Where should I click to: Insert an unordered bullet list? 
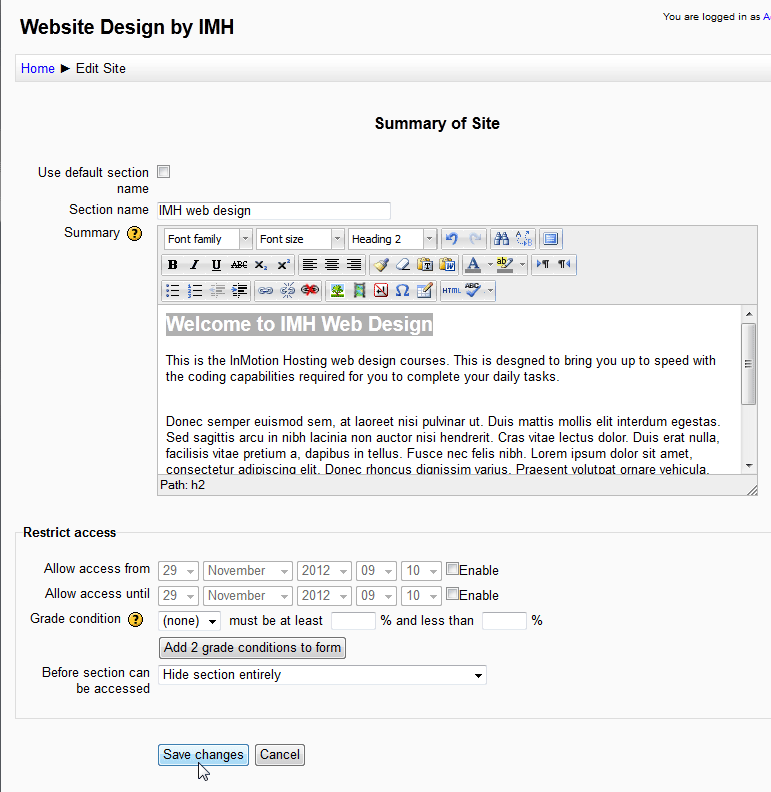[172, 290]
